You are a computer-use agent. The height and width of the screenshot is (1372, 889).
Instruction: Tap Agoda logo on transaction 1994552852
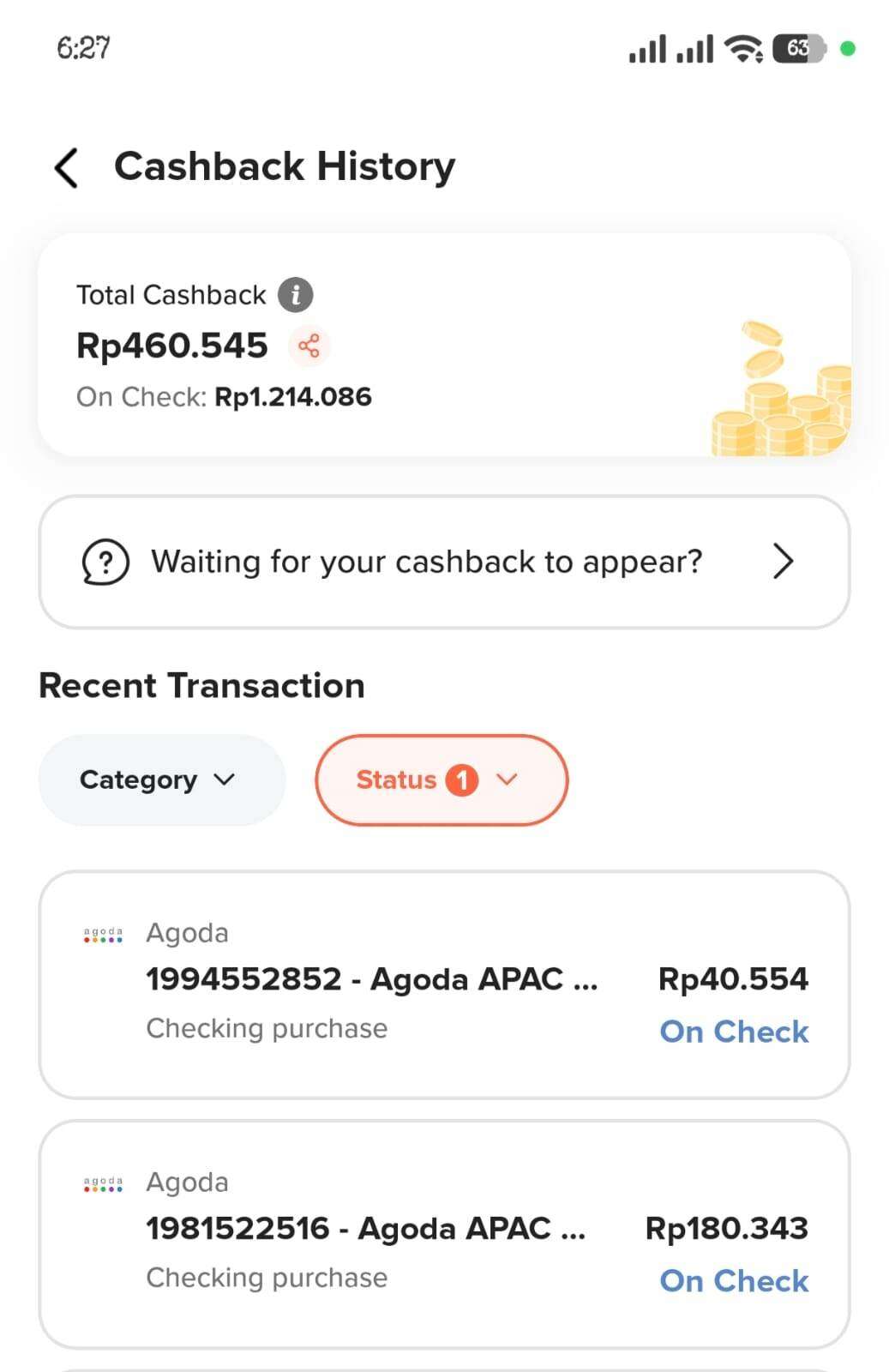(103, 936)
